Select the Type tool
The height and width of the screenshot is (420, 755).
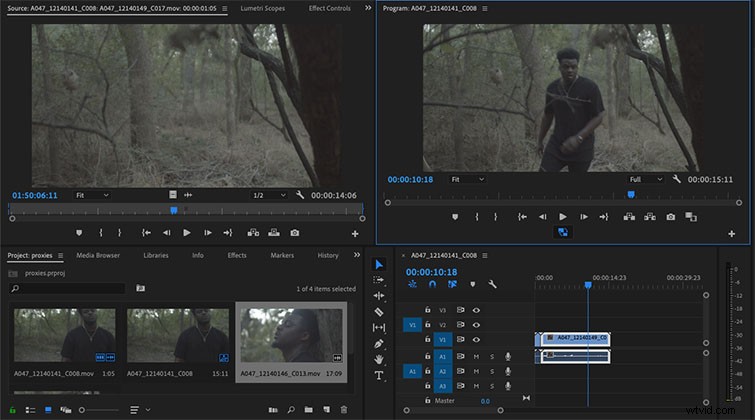(x=379, y=375)
